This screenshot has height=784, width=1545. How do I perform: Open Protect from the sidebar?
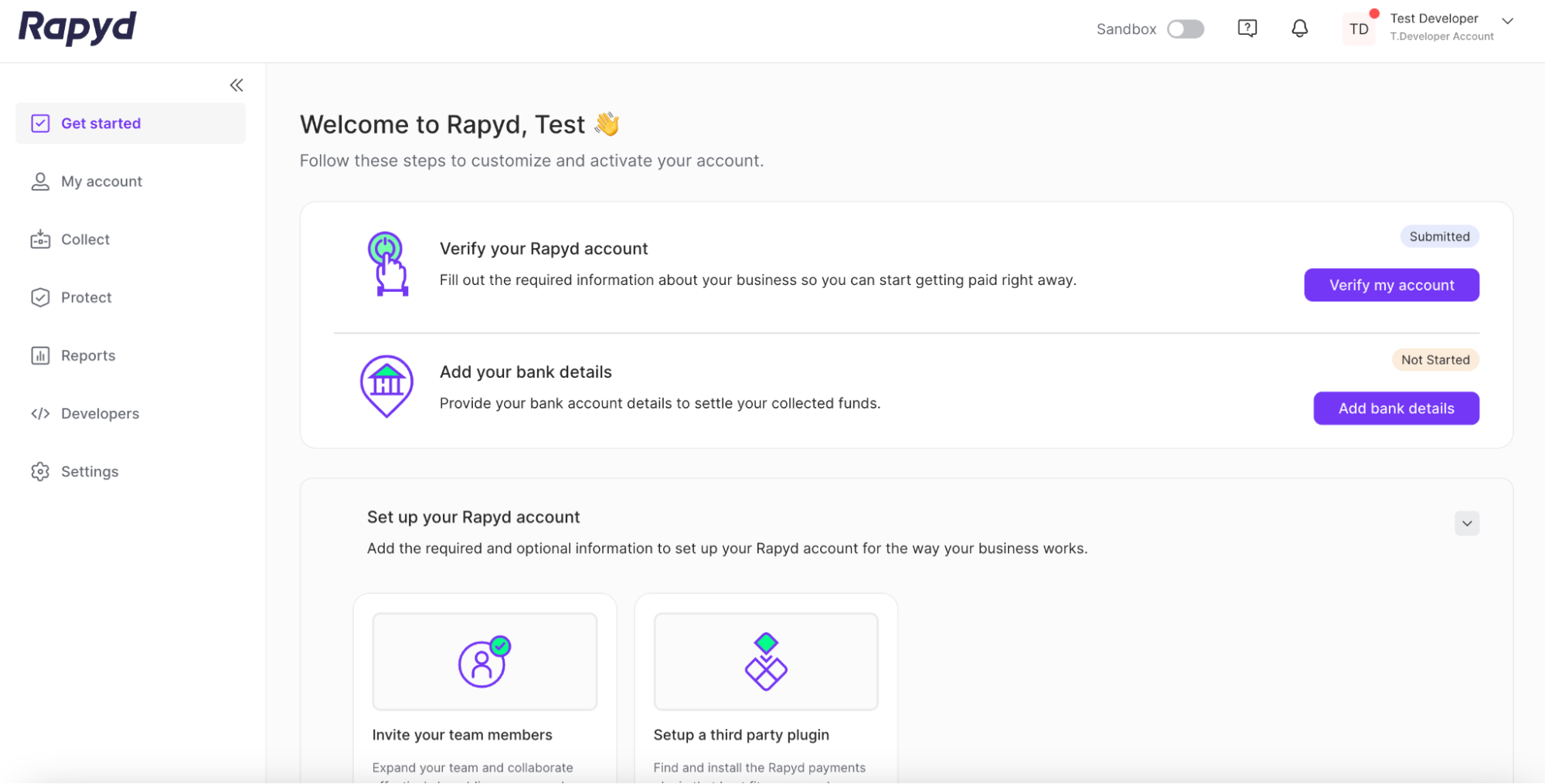coord(86,297)
